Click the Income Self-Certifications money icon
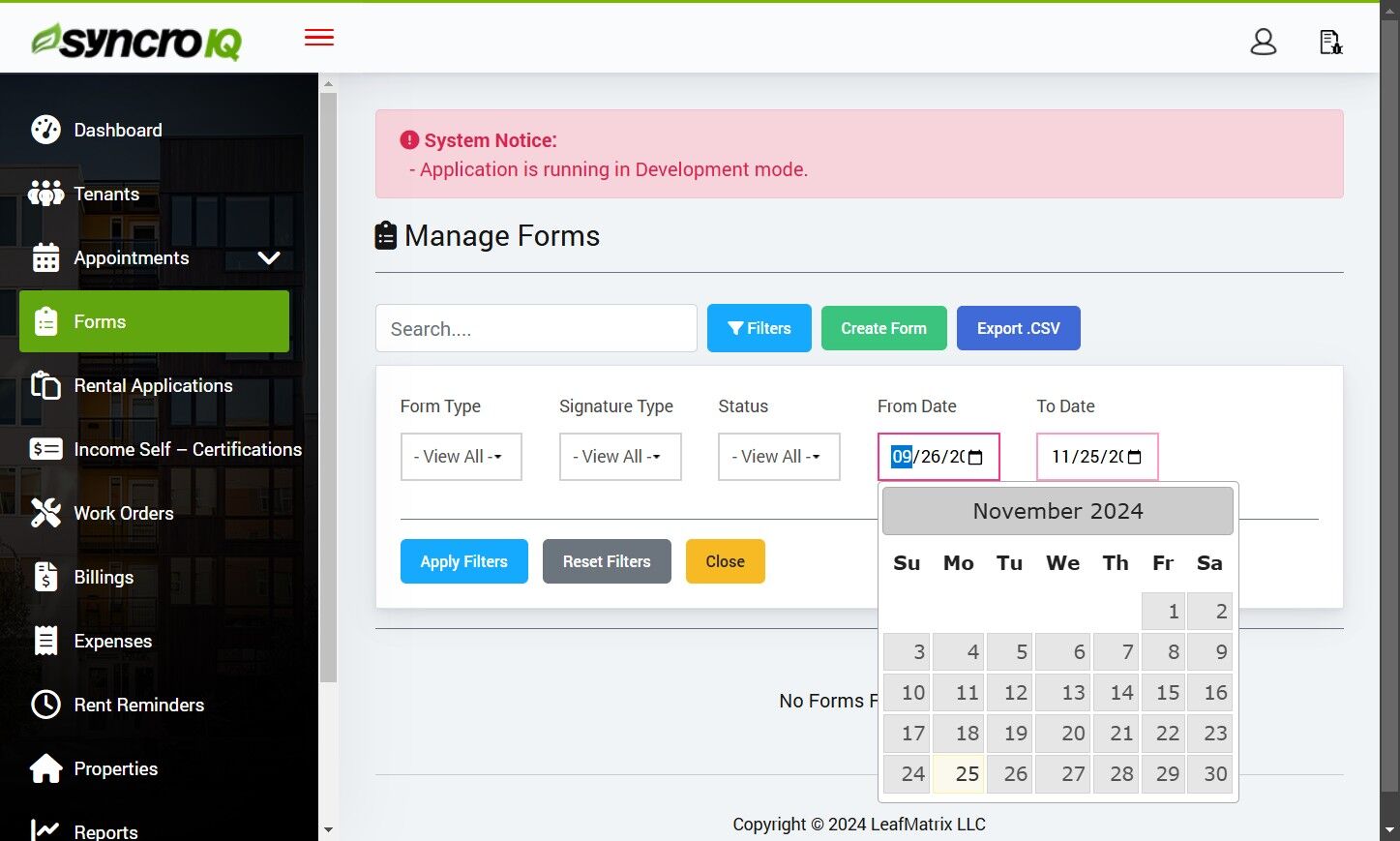Screen dimensions: 1400x841 pos(45,449)
